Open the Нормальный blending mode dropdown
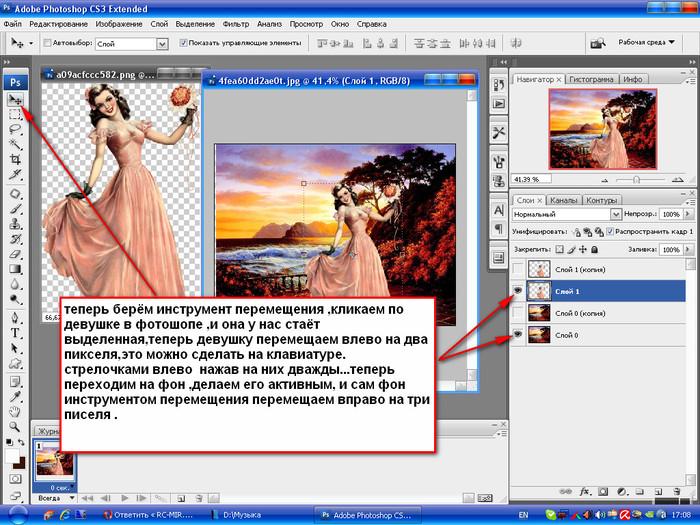 pos(616,214)
